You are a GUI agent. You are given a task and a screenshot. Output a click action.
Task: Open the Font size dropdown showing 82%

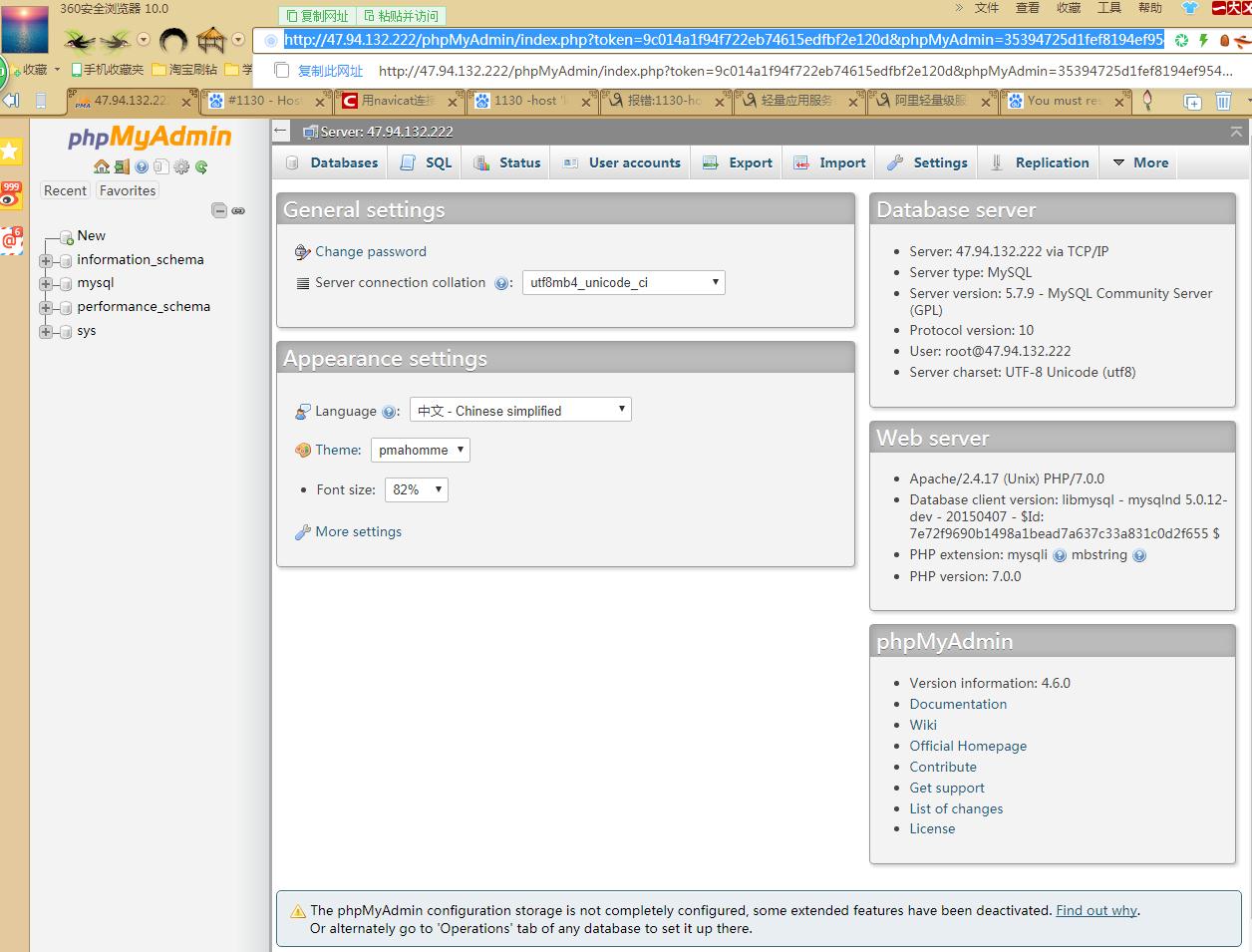pyautogui.click(x=417, y=490)
